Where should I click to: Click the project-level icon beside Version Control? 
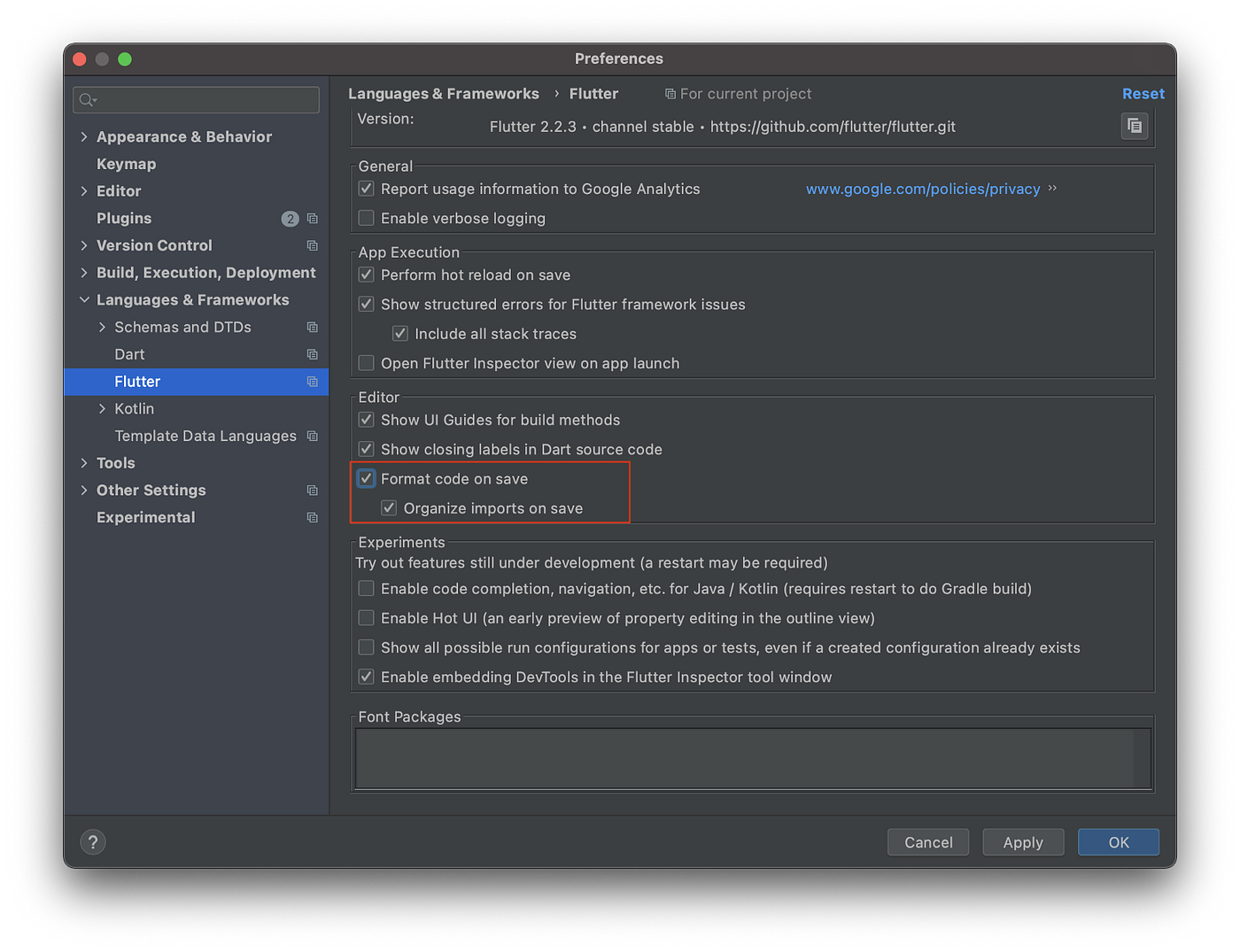pyautogui.click(x=312, y=245)
